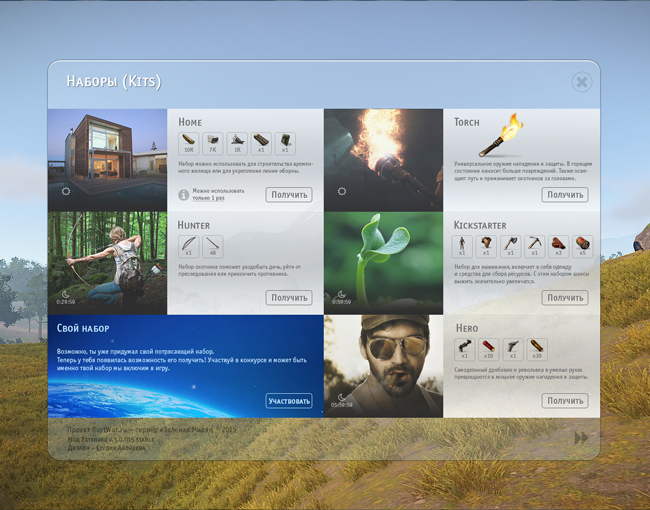The height and width of the screenshot is (510, 650).
Task: Click the moon cooldown icon on Hero image
Action: point(342,397)
